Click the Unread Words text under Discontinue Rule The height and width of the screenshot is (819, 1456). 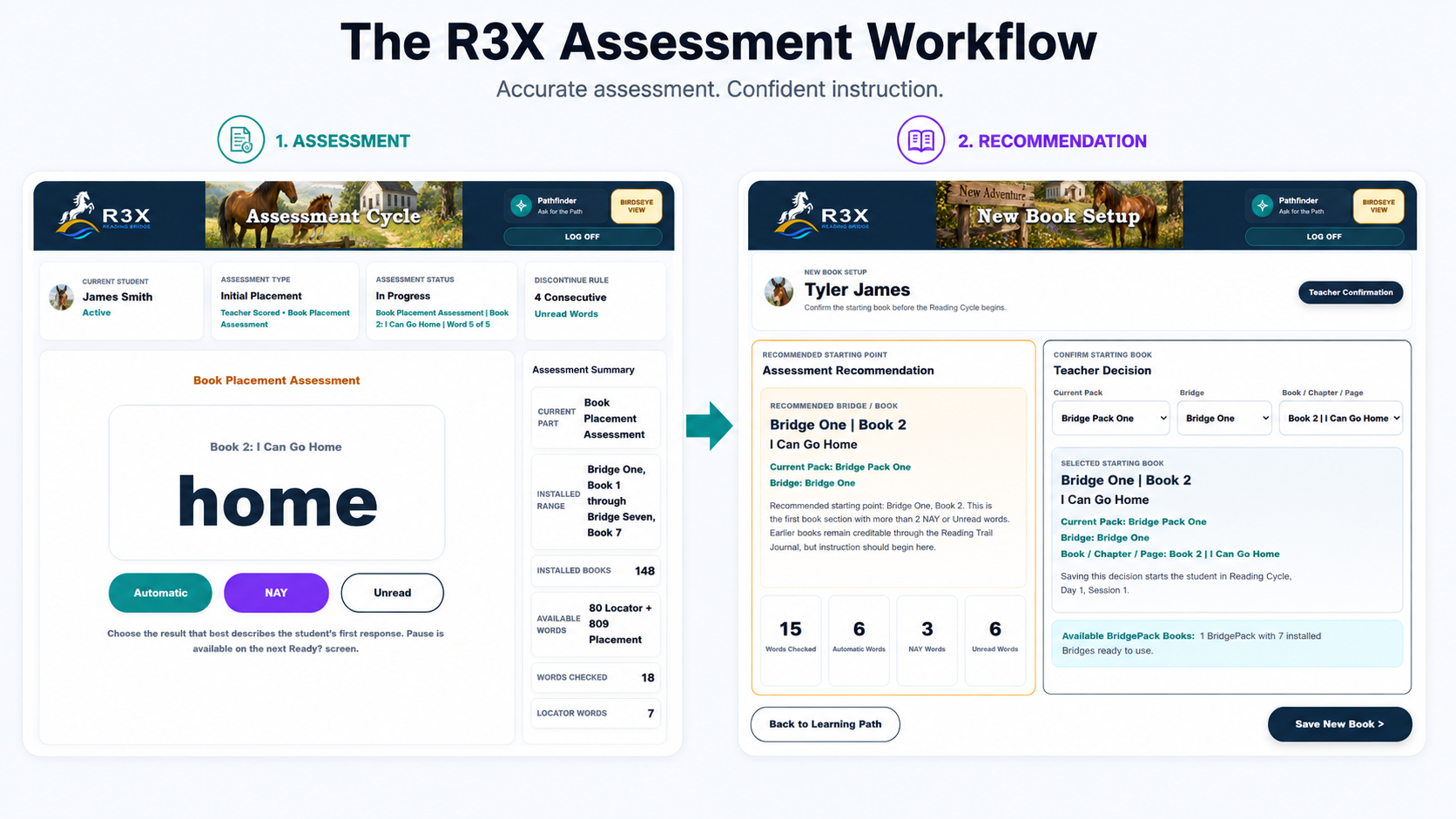(x=566, y=314)
